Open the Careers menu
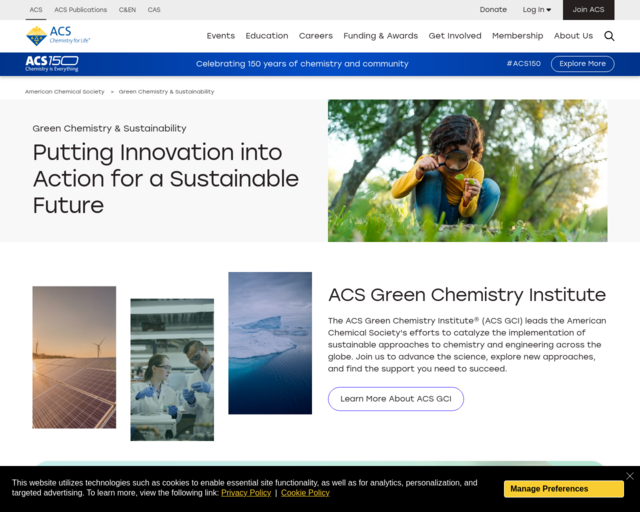 point(316,36)
